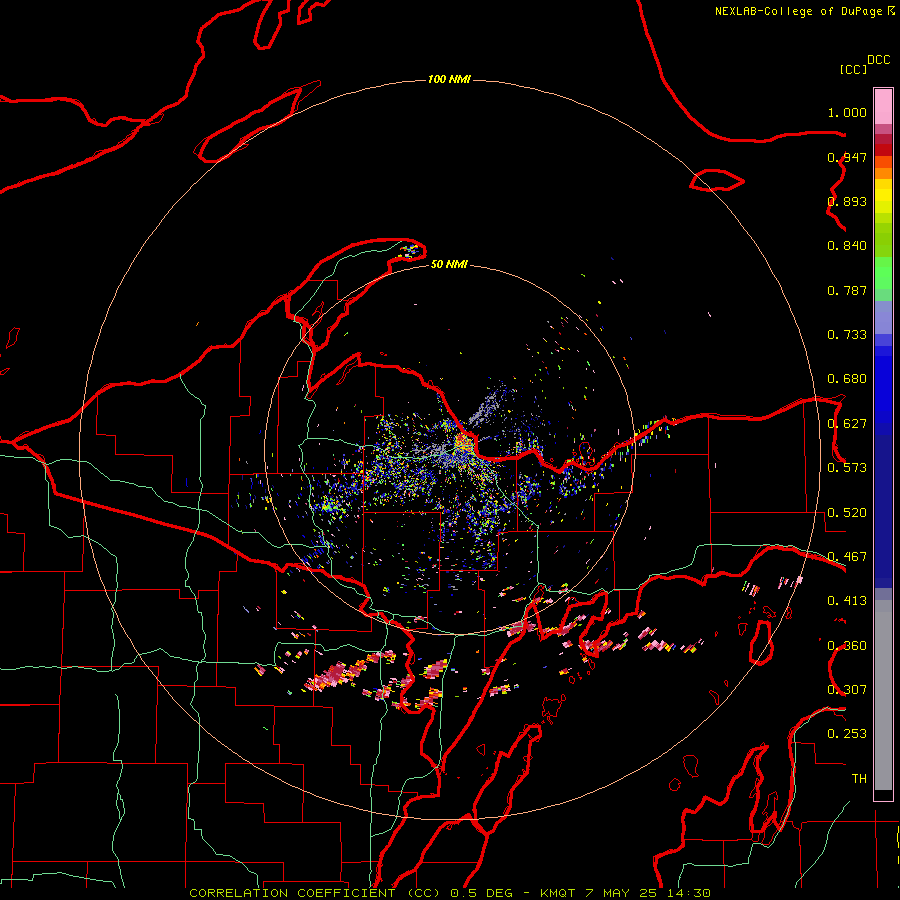Select the 0.253 legend value
The height and width of the screenshot is (900, 900).
pyautogui.click(x=847, y=734)
